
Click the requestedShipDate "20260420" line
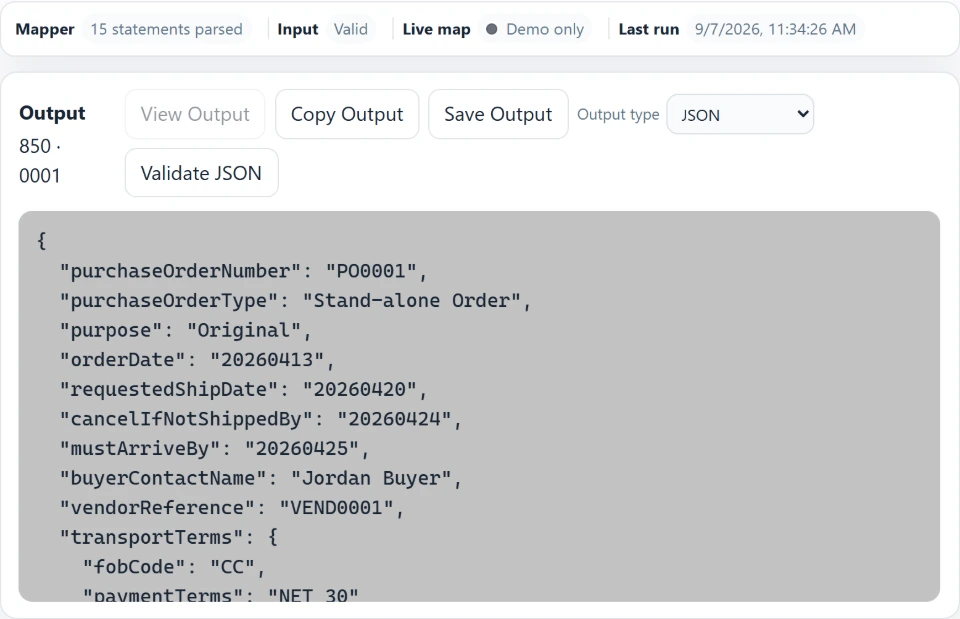click(x=243, y=389)
